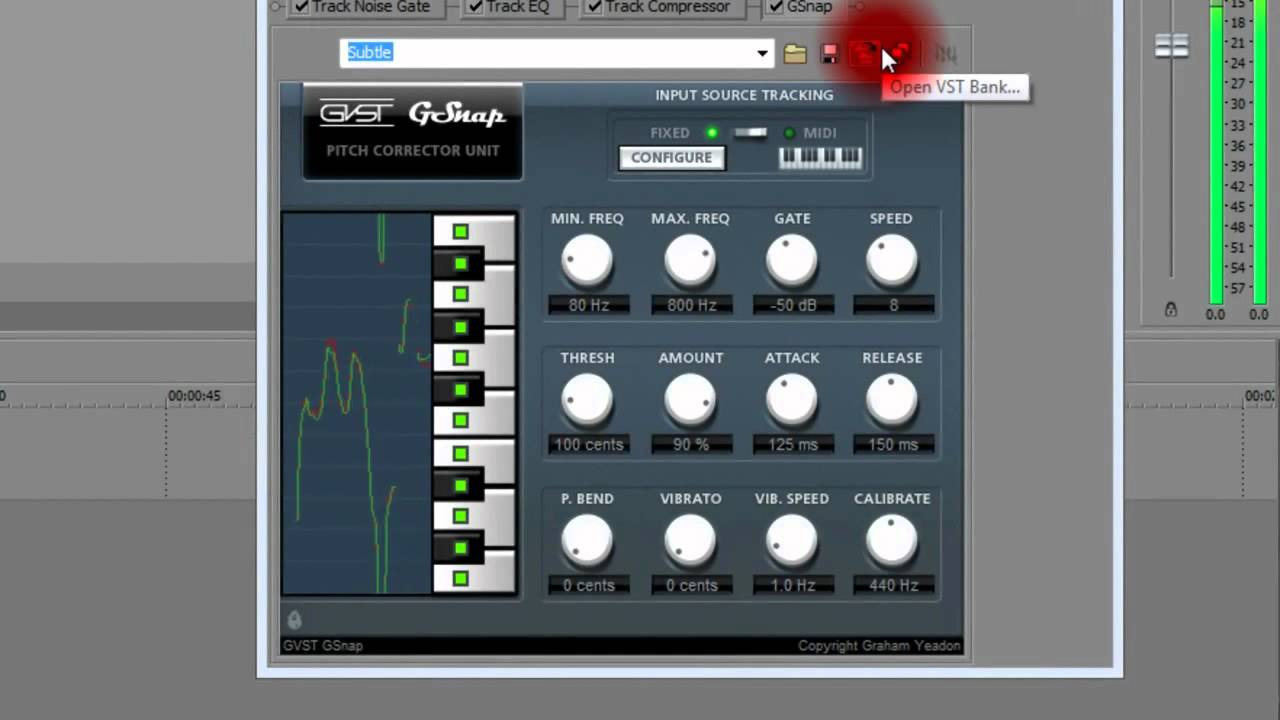Click the speed value 8 display
The image size is (1280, 720).
pos(893,305)
